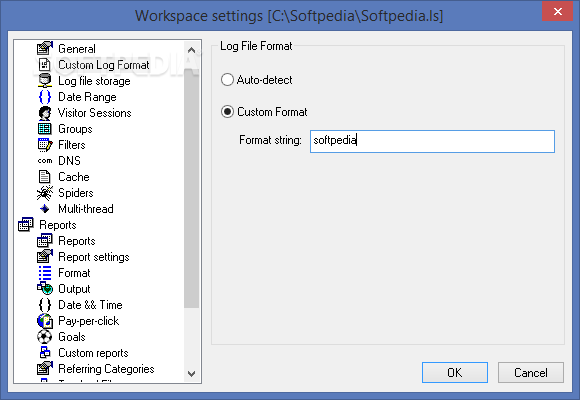The height and width of the screenshot is (400, 580).
Task: Open the Custom reports page
Action: (x=93, y=353)
